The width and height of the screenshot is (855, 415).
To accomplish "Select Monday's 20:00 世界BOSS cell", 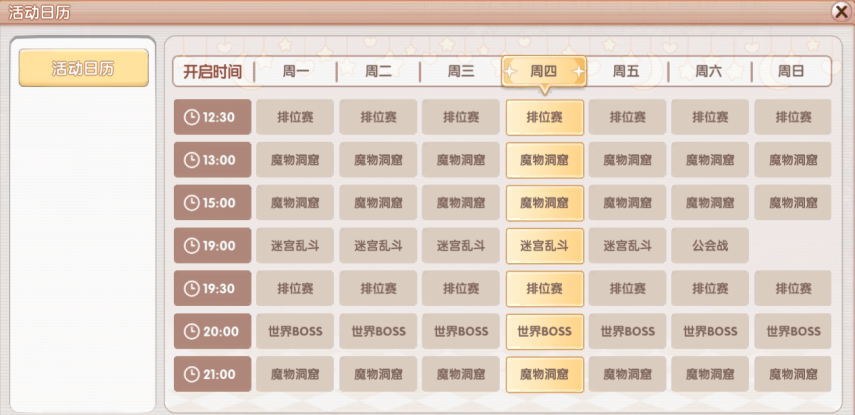I will pos(295,331).
